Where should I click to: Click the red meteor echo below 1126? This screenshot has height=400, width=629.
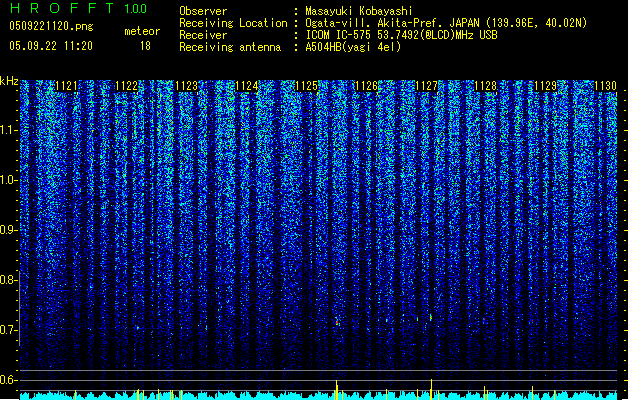click(337, 322)
